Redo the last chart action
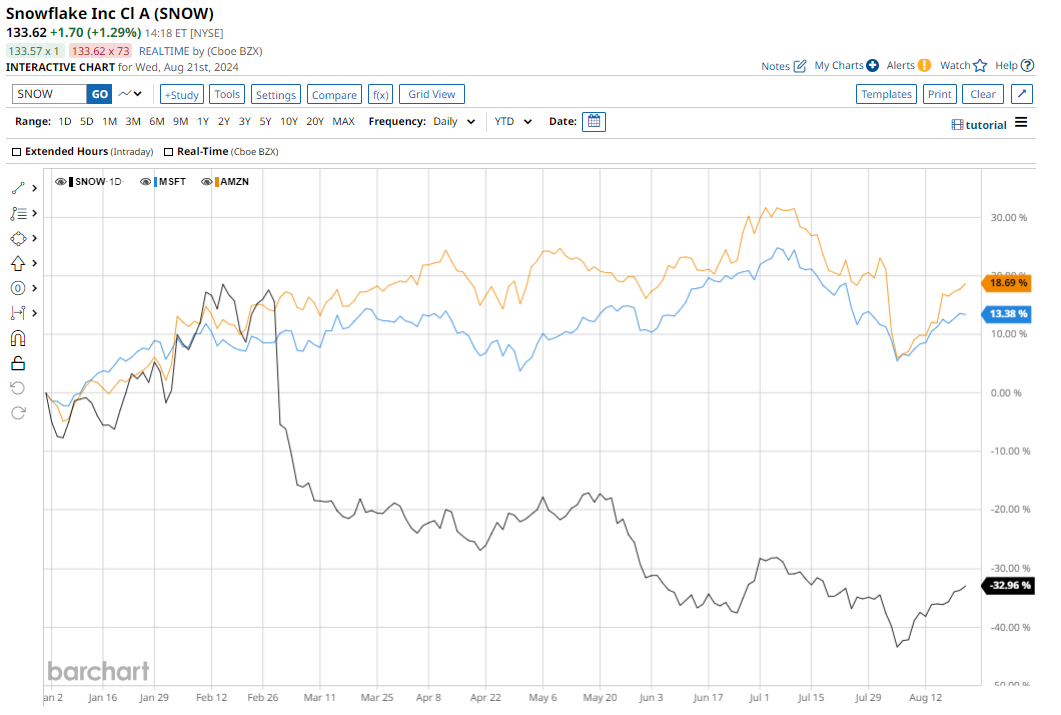Viewport: 1061px width, 715px height. pyautogui.click(x=18, y=413)
